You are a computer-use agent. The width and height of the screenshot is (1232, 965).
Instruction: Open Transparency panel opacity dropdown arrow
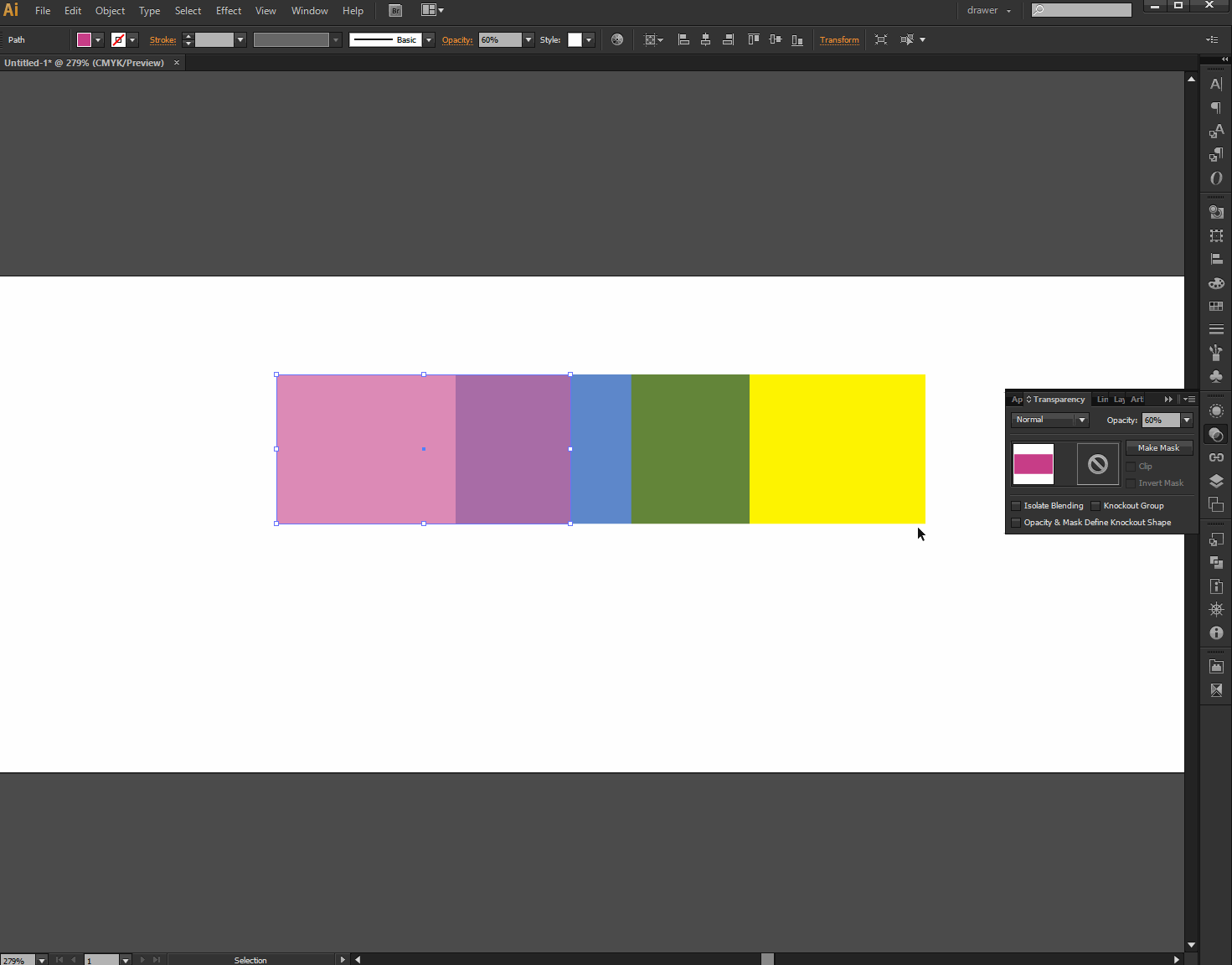(x=1187, y=420)
